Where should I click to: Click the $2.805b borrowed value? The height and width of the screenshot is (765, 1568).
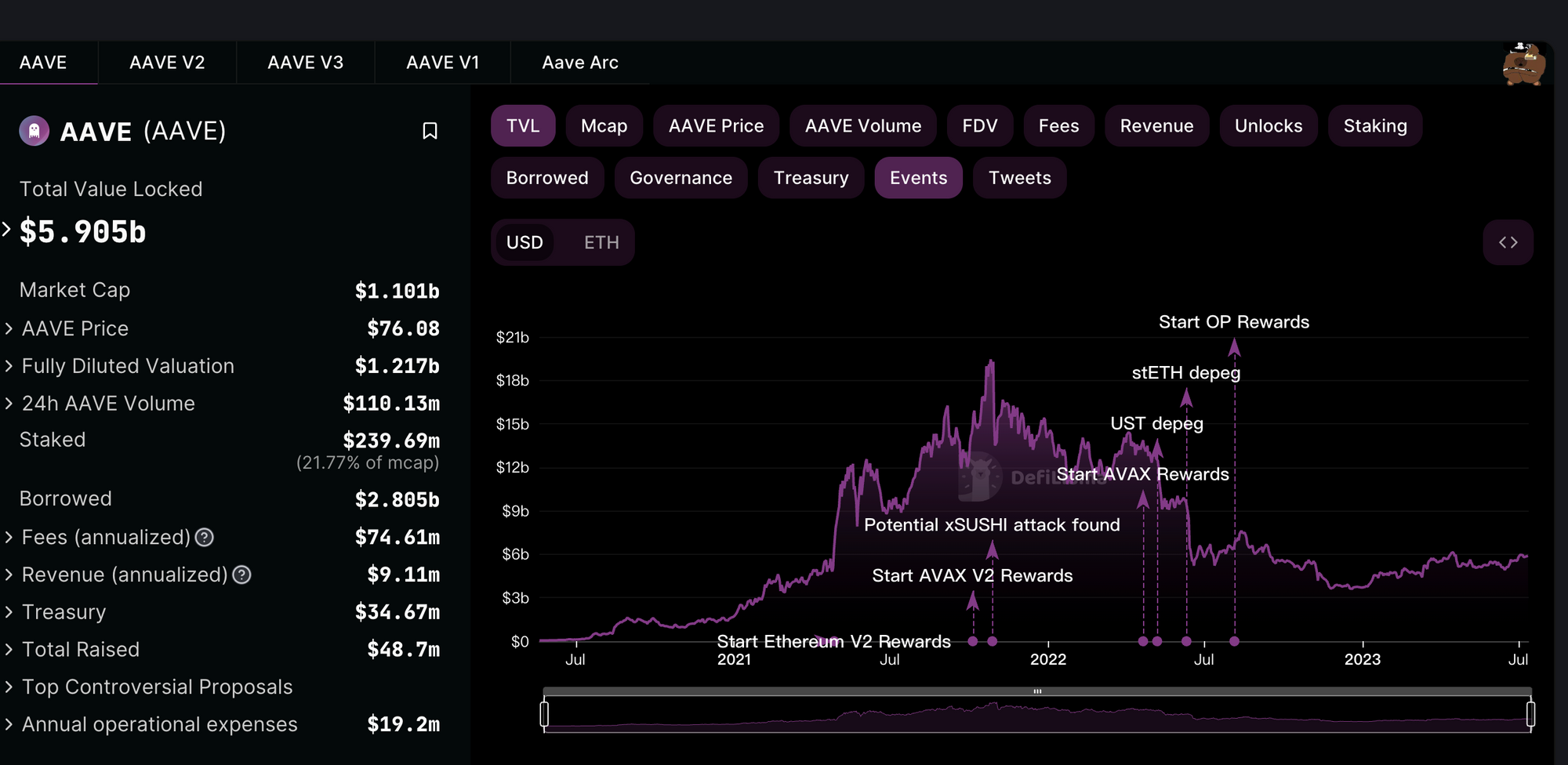[x=397, y=499]
